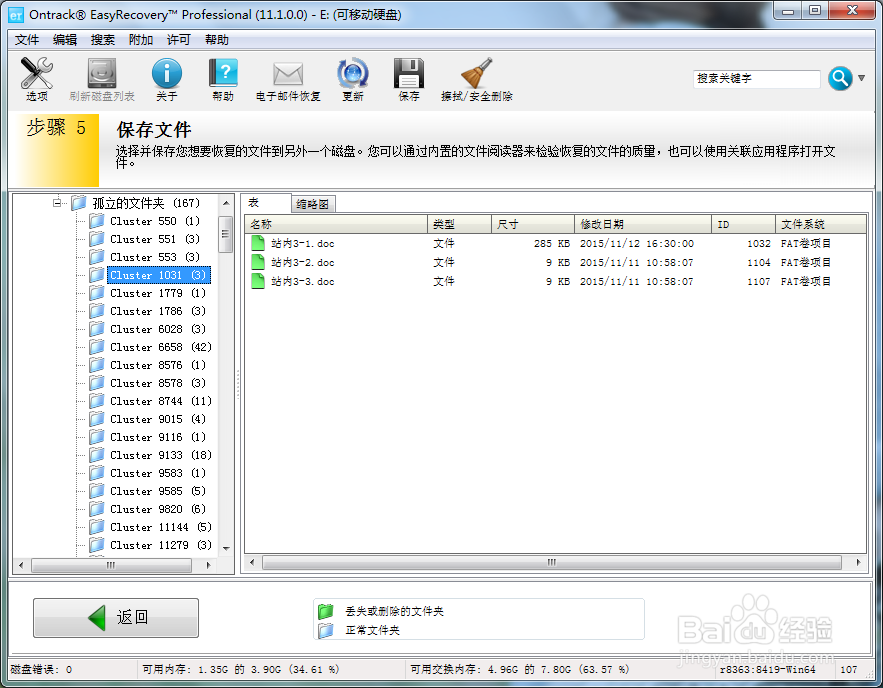Click file list scroll right arrow

(x=858, y=562)
